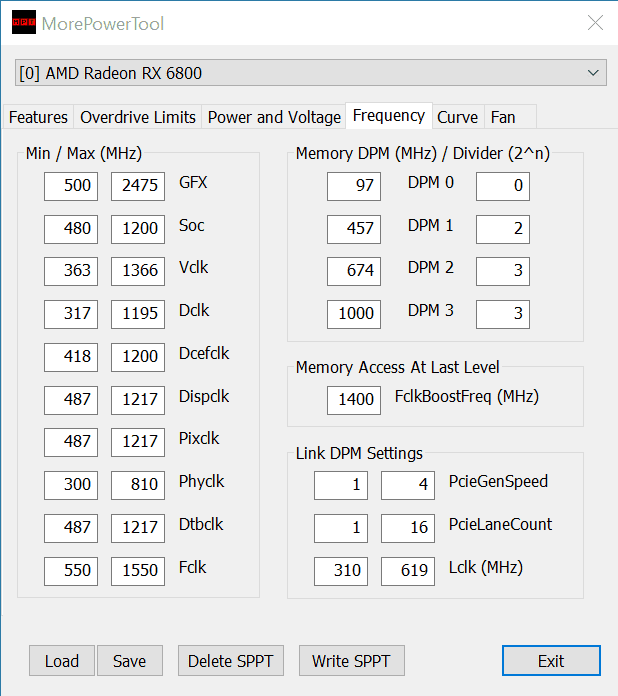Click Phyclk minimum field showing 300
This screenshot has width=618, height=696.
click(71, 485)
